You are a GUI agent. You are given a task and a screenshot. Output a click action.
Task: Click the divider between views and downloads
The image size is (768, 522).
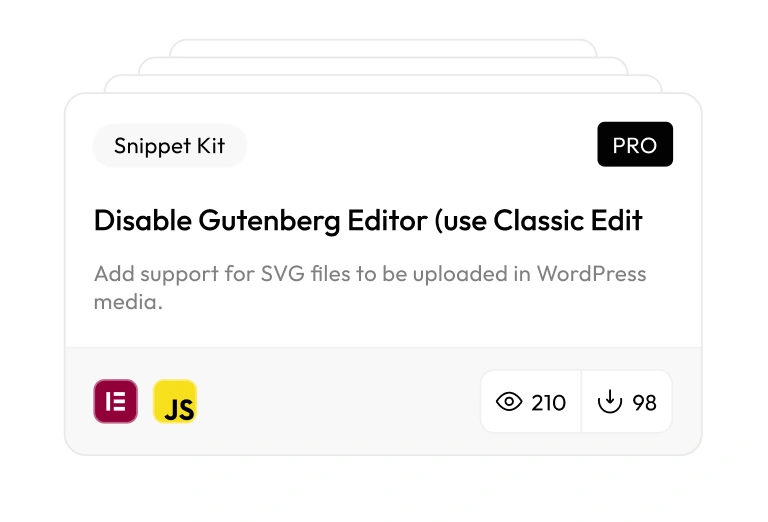tap(581, 402)
